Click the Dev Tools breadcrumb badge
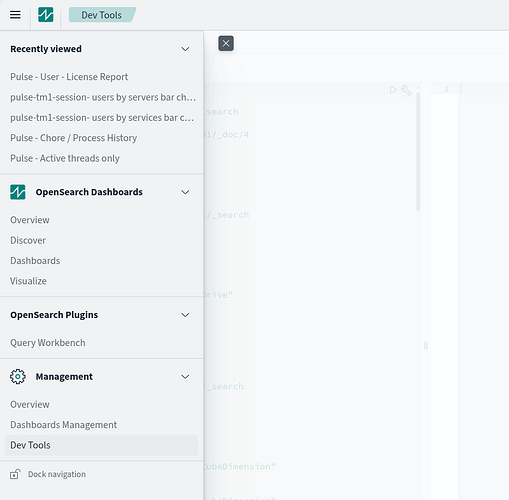 coord(102,15)
